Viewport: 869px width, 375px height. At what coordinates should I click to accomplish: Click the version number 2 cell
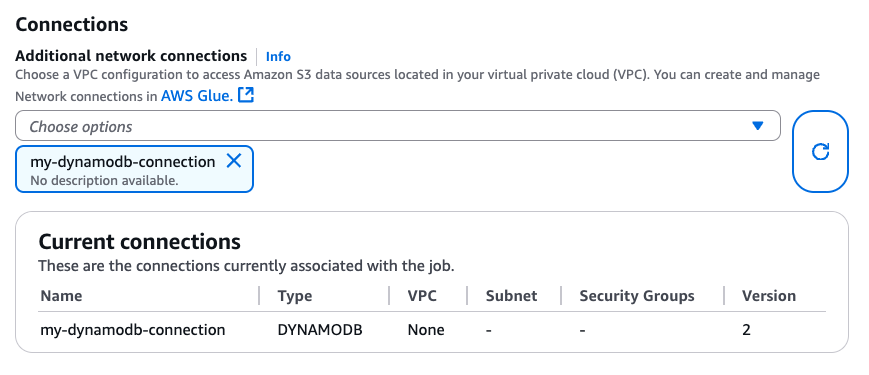coord(746,330)
